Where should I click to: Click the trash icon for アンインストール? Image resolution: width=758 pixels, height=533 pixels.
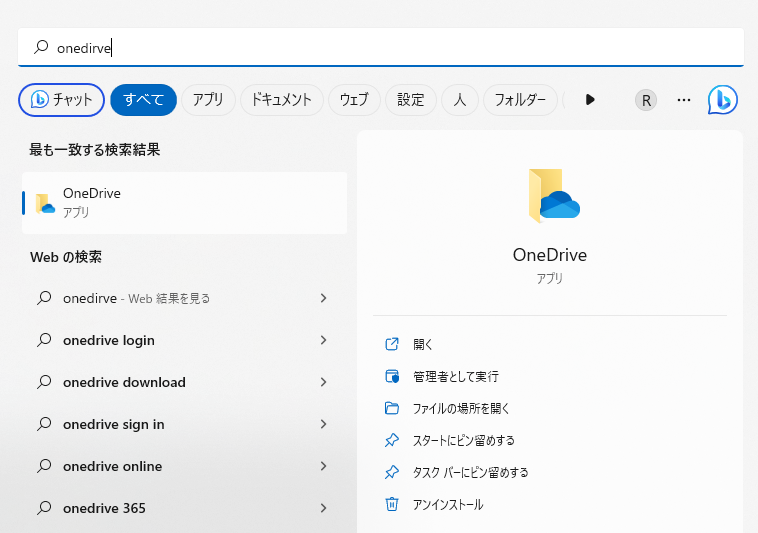tap(392, 504)
